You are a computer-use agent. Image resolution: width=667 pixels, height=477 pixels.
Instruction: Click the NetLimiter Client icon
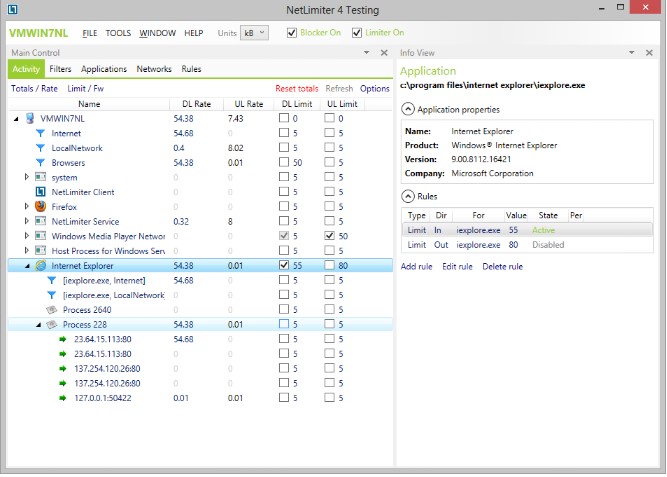pos(41,192)
